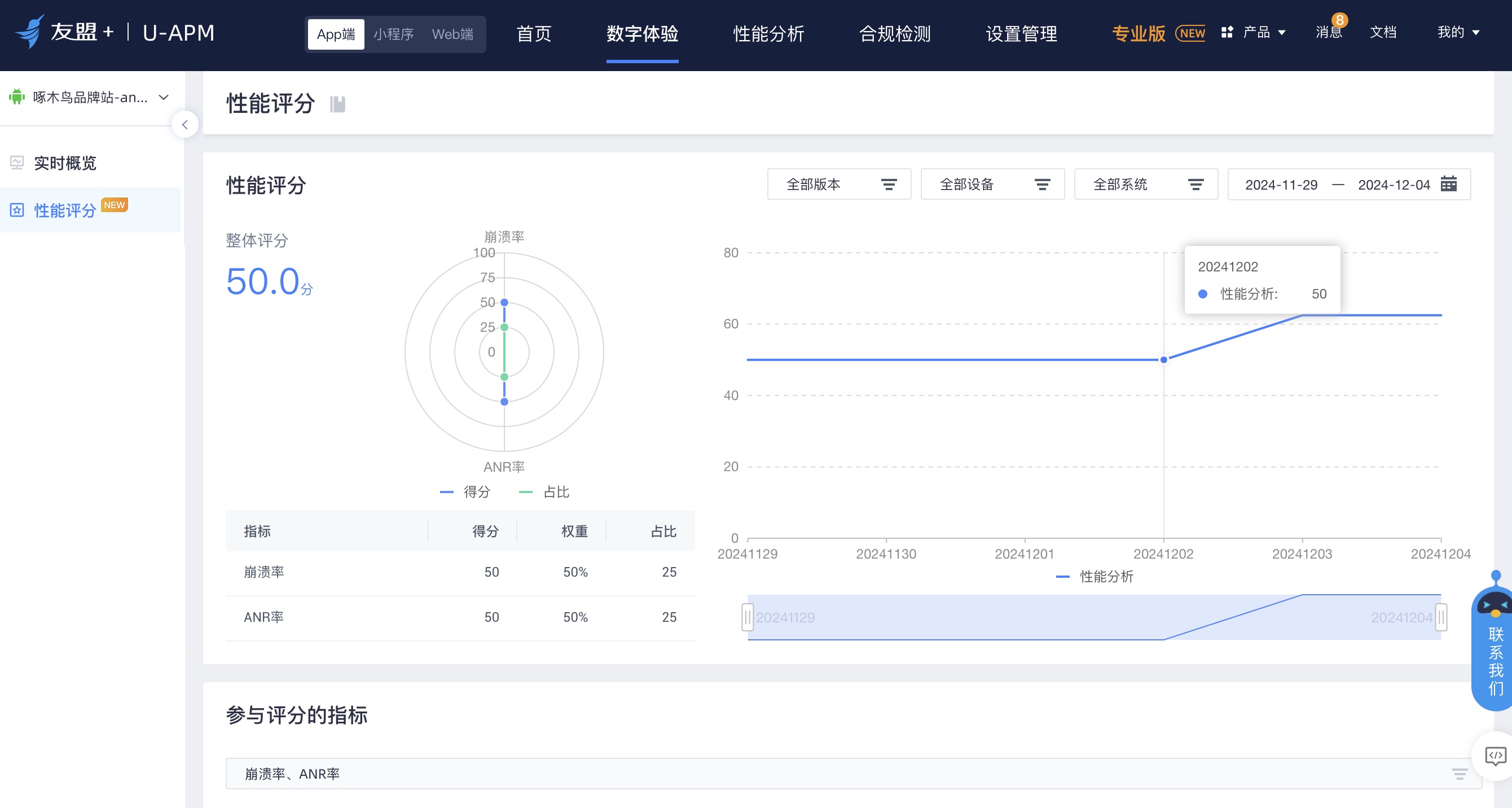Viewport: 1512px width, 808px height.
Task: Switch to App端 platform
Action: (x=336, y=34)
